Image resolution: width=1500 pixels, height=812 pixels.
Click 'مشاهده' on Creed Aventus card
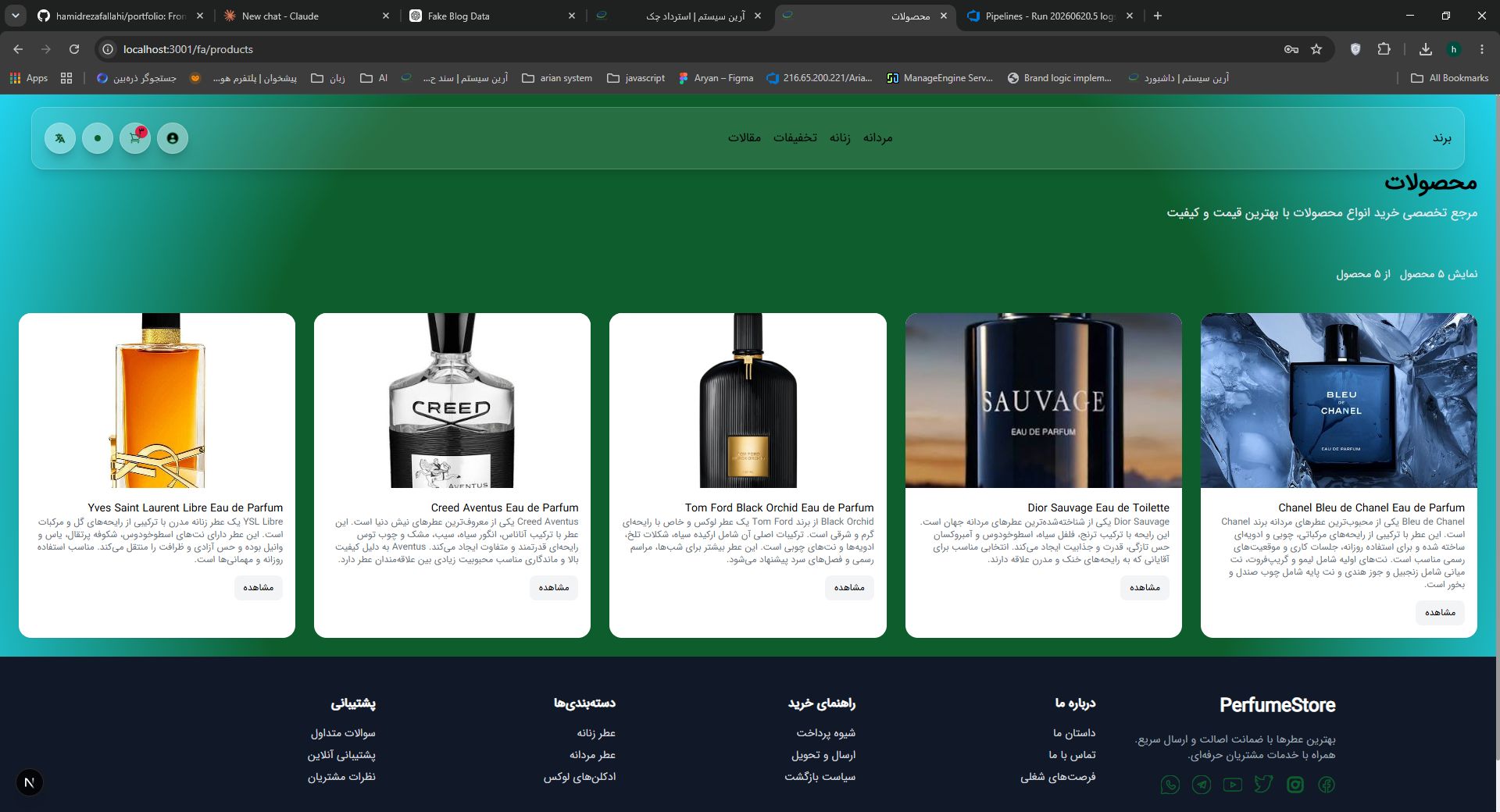tap(554, 587)
